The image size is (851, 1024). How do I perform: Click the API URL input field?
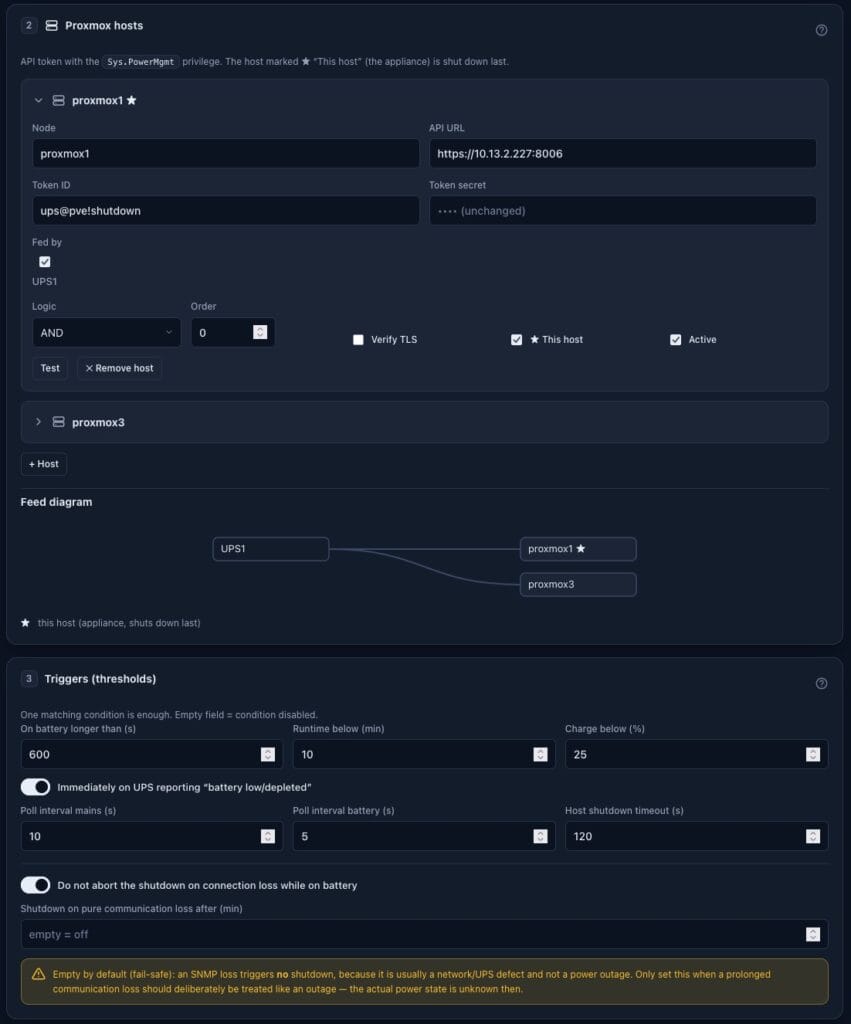coord(622,153)
